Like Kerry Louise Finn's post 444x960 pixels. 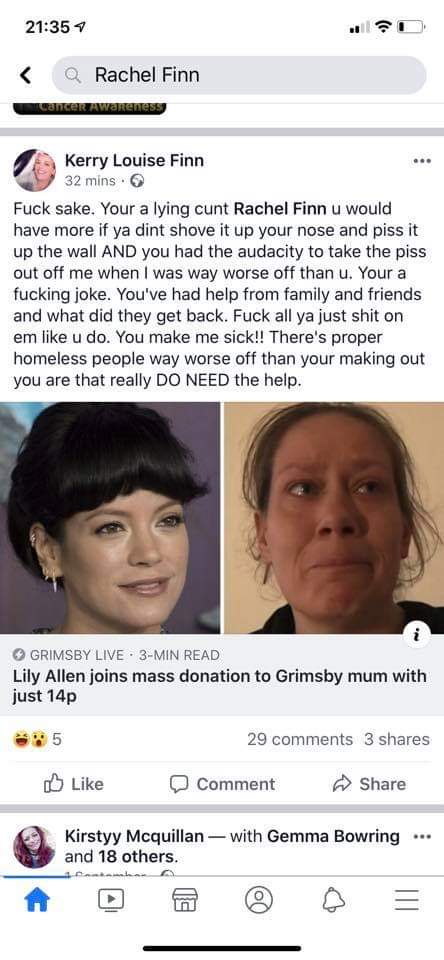click(x=73, y=784)
